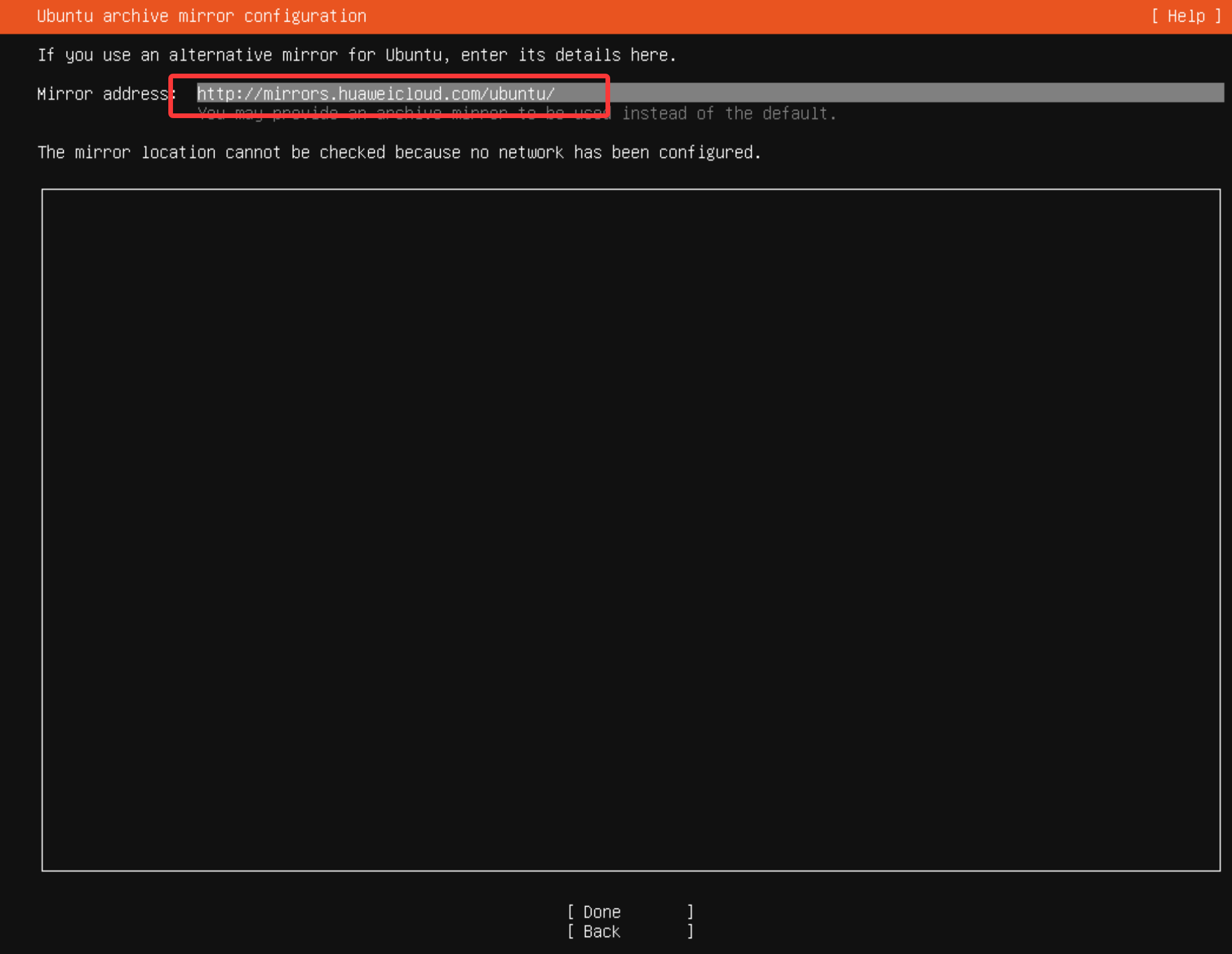The image size is (1232, 954).
Task: Open the Help menu in header
Action: pos(1185,16)
